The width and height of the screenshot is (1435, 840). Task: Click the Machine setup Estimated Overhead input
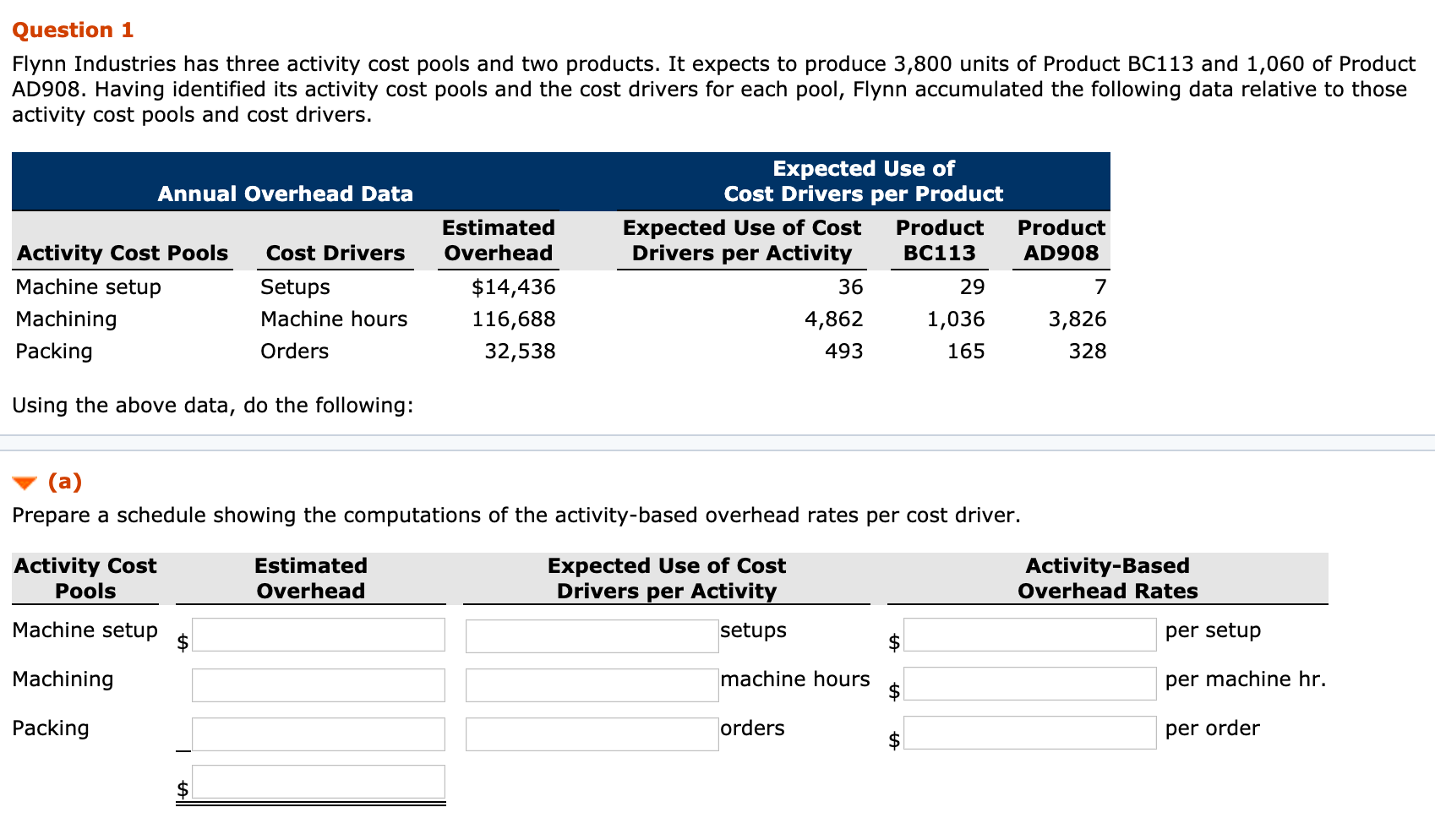pyautogui.click(x=319, y=635)
